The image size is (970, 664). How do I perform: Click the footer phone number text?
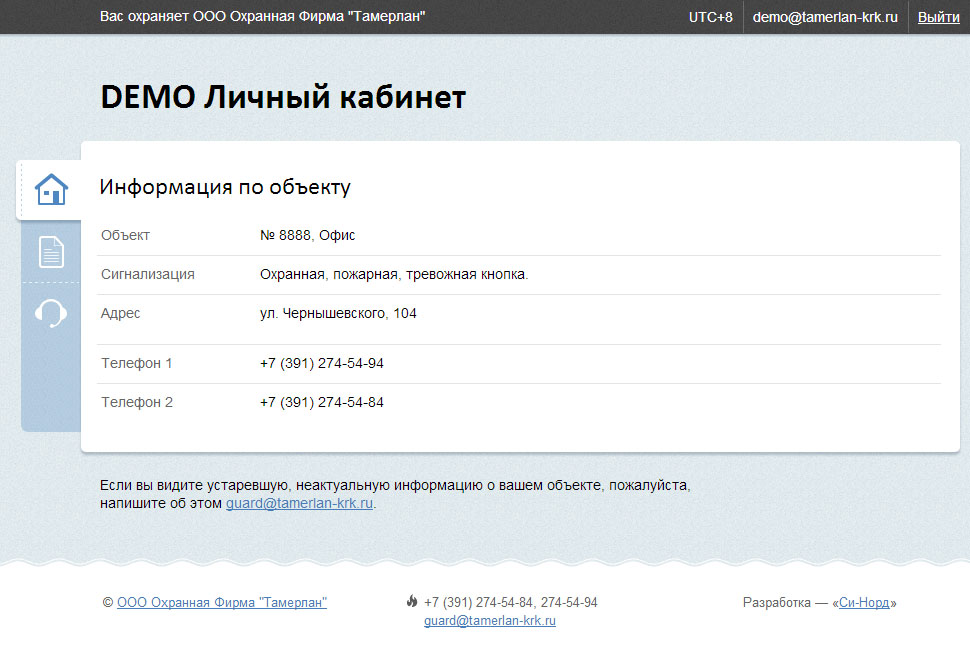[510, 602]
